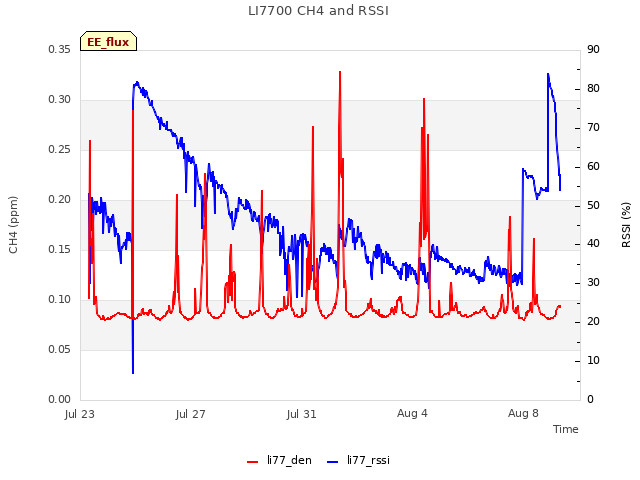Click the 80 right axis value
Image resolution: width=640 pixels, height=480 pixels.
[593, 89]
